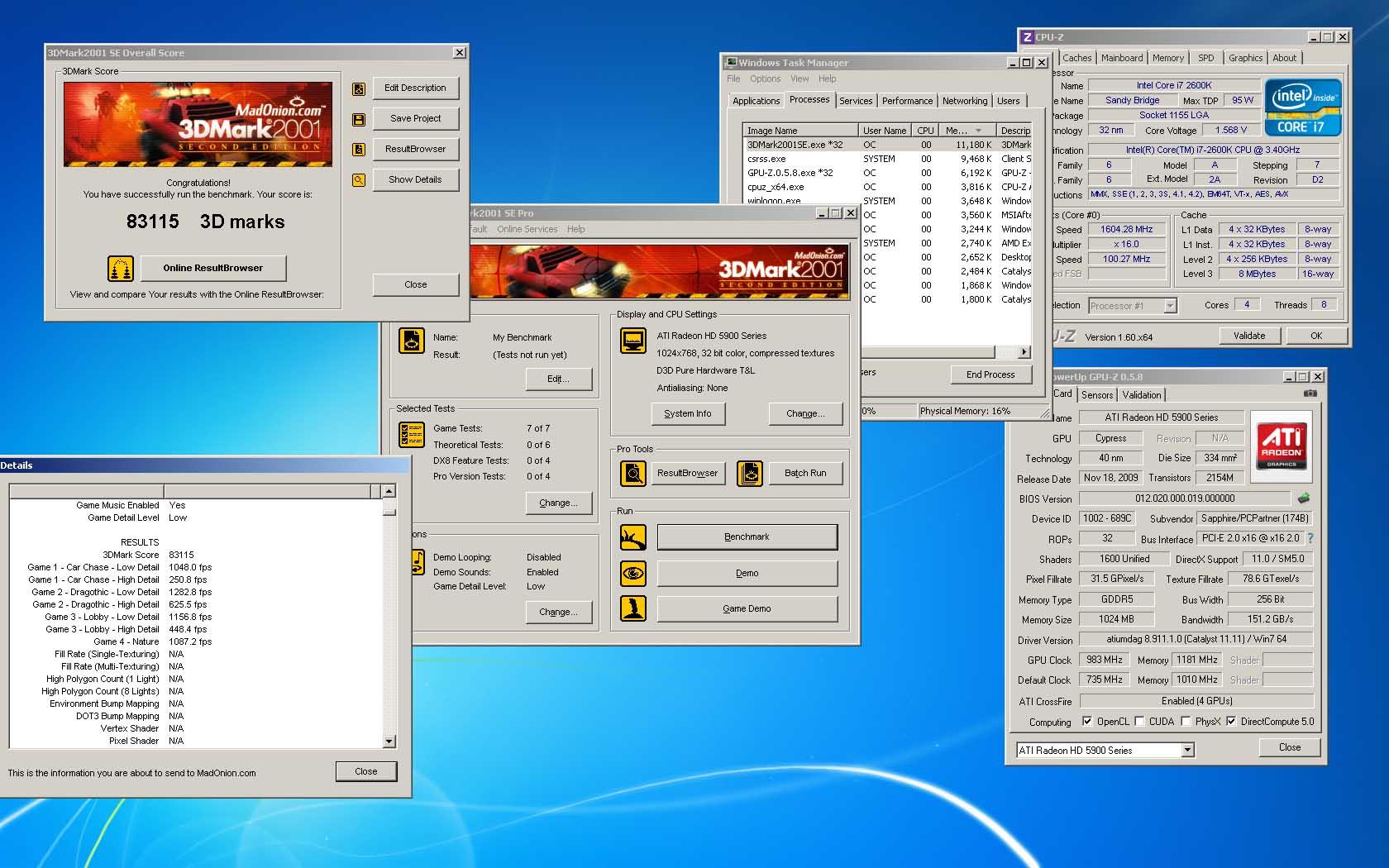The width and height of the screenshot is (1389, 868).
Task: Switch to the Performance tab in Task Manager
Action: (x=907, y=101)
